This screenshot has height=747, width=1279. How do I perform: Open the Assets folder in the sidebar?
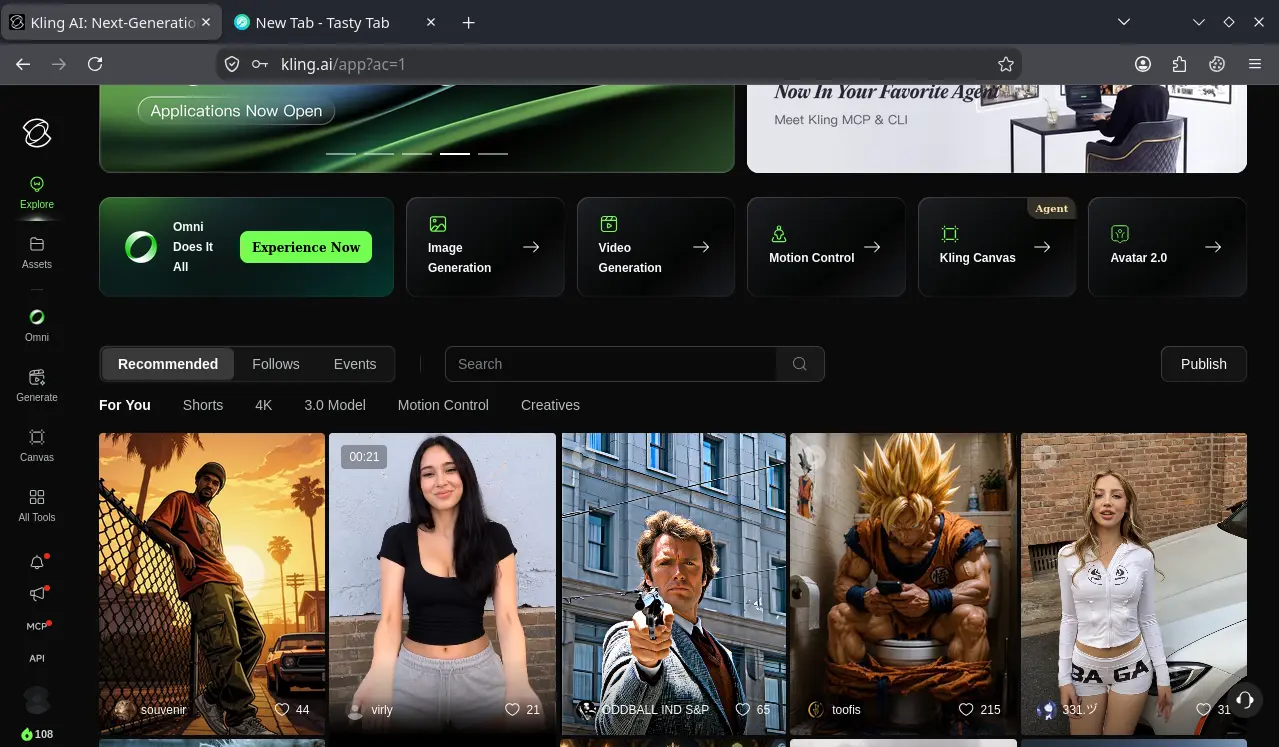pyautogui.click(x=37, y=253)
